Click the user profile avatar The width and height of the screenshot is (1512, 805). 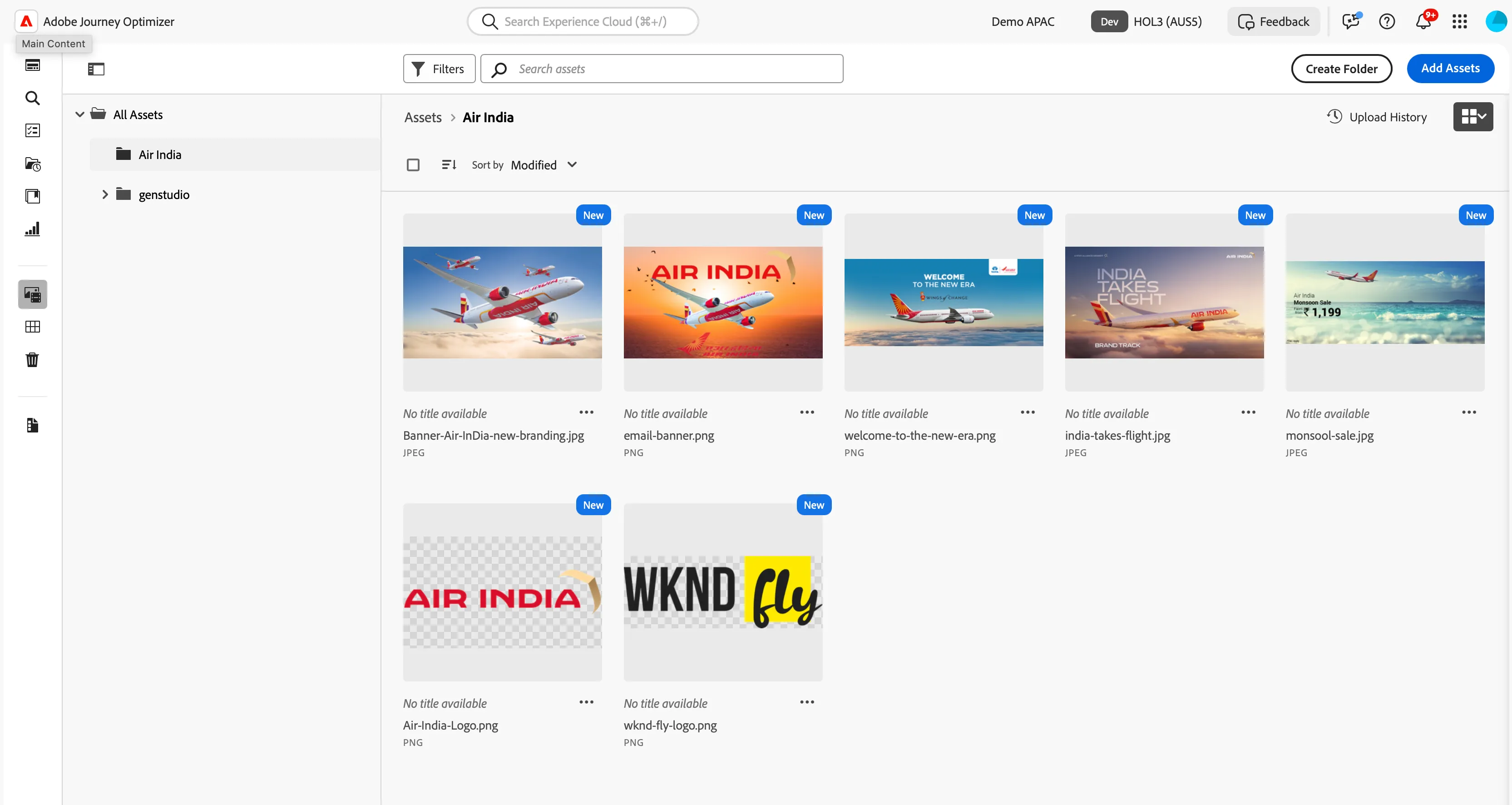[x=1496, y=22]
